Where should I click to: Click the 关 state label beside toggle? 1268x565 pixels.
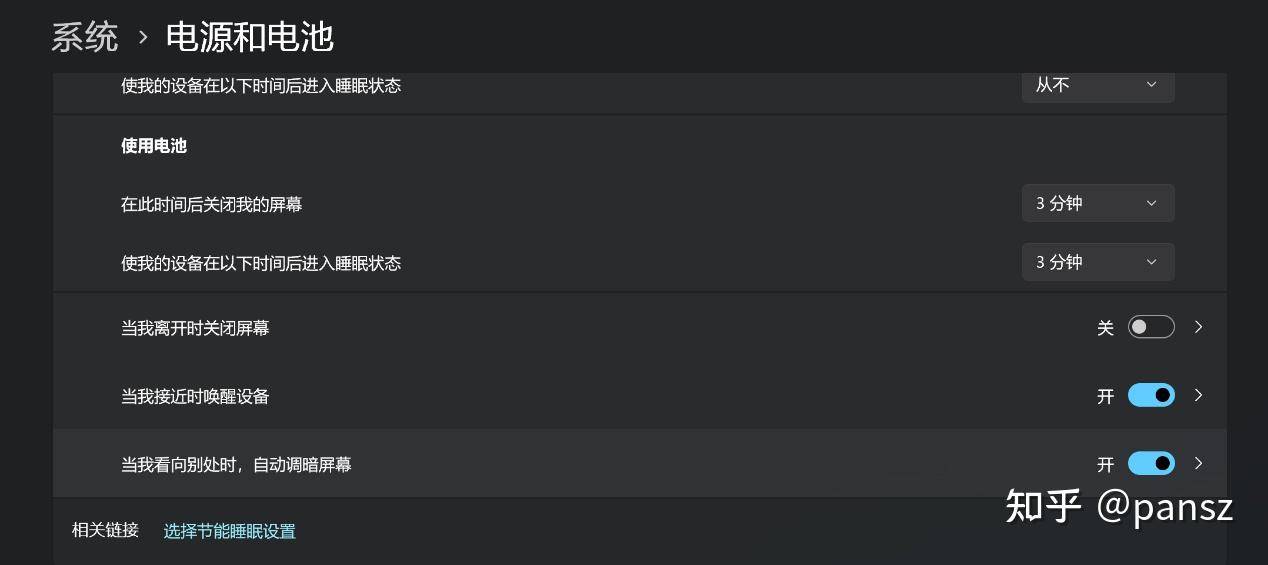1105,328
